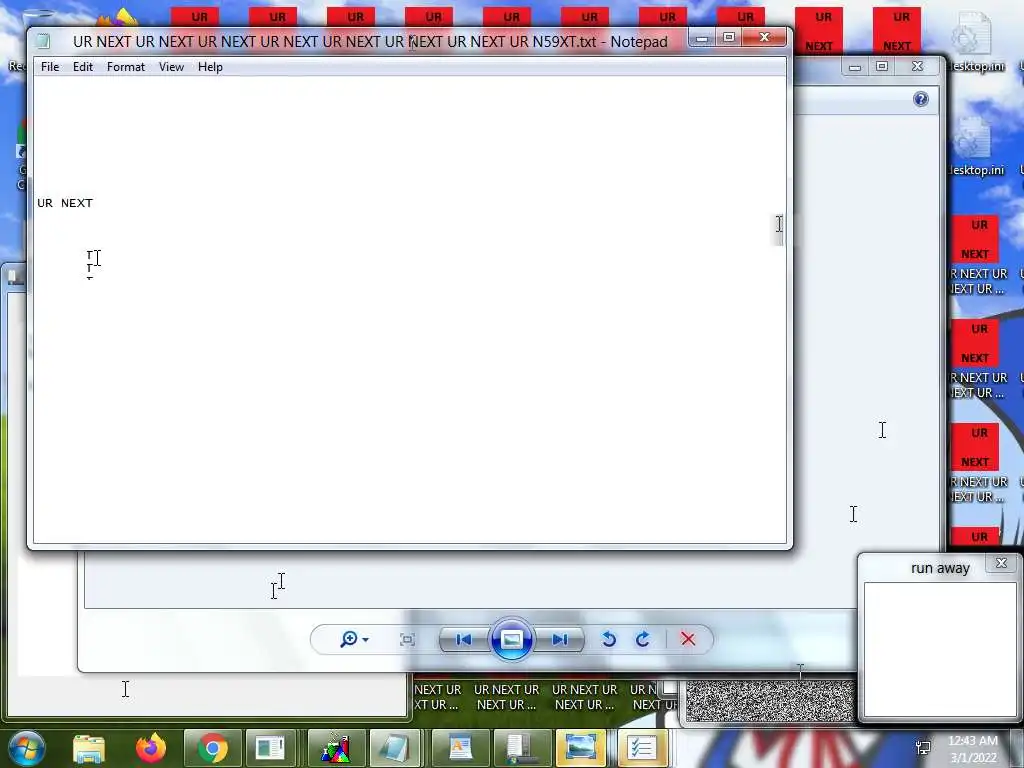1024x768 pixels.
Task: Rotate image clockwise in Photo Viewer
Action: pos(643,639)
